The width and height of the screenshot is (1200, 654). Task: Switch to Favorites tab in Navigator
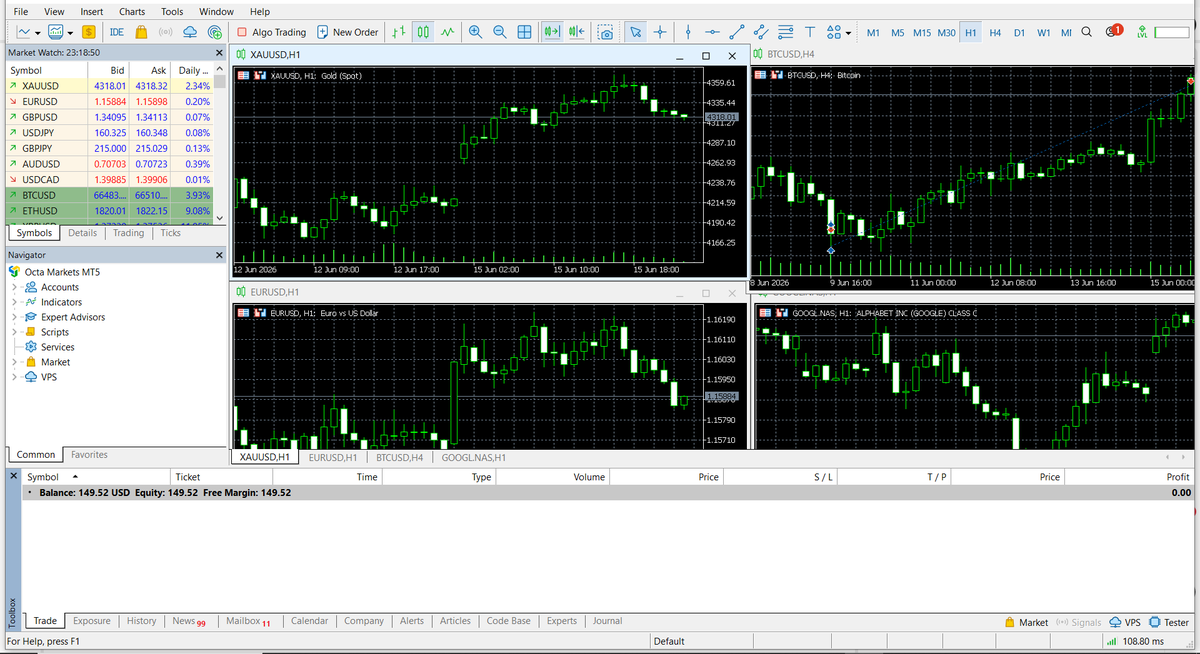[89, 455]
